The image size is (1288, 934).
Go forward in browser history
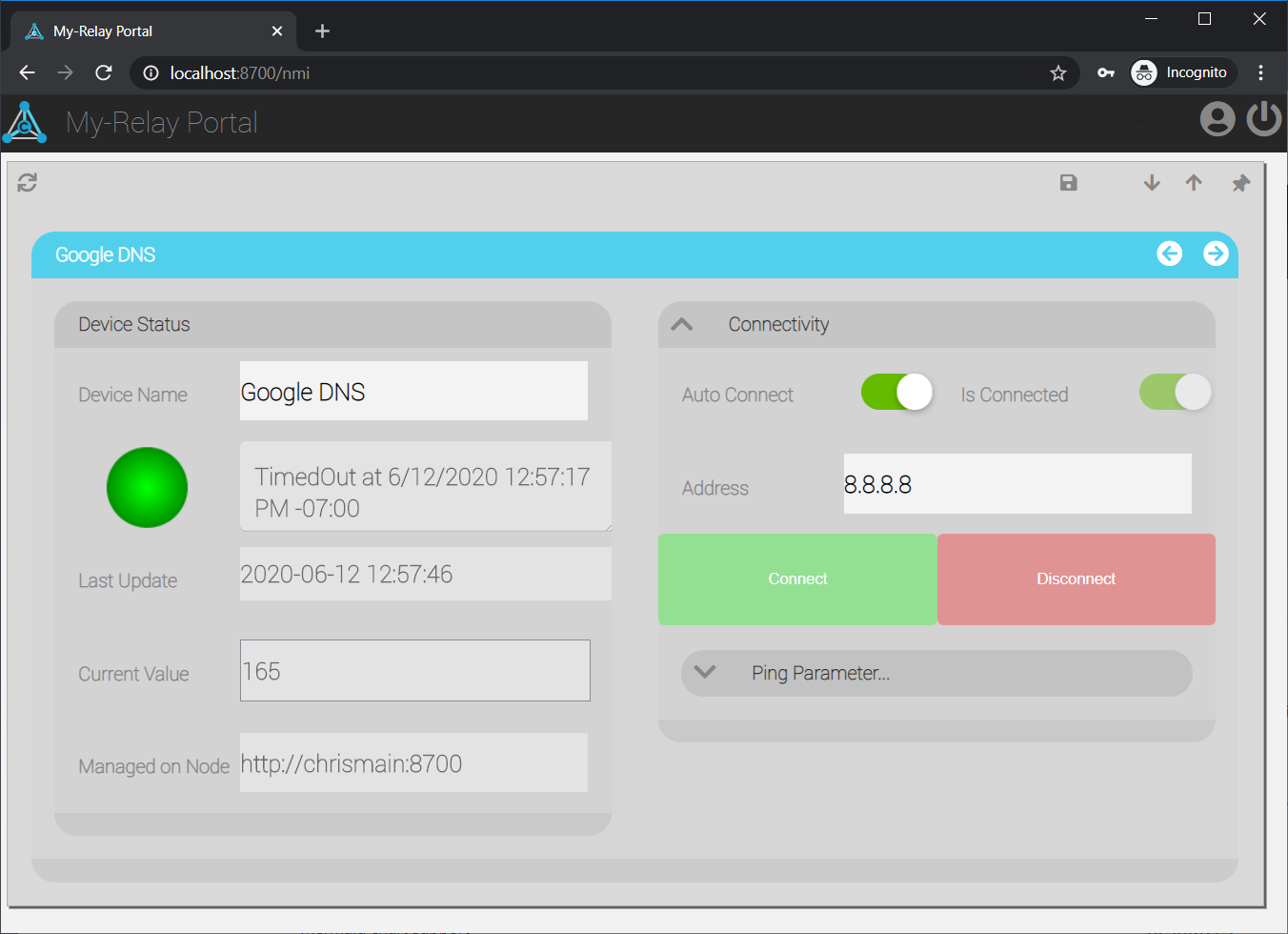pos(65,72)
